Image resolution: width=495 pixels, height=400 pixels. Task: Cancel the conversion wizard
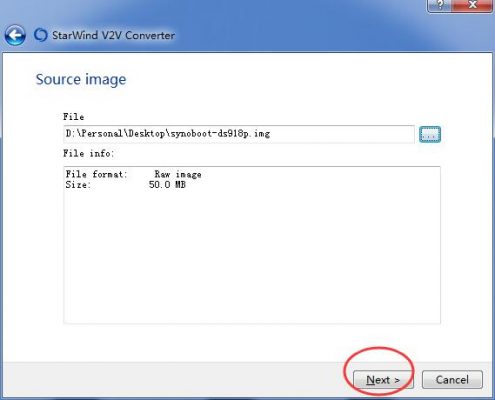pos(452,380)
